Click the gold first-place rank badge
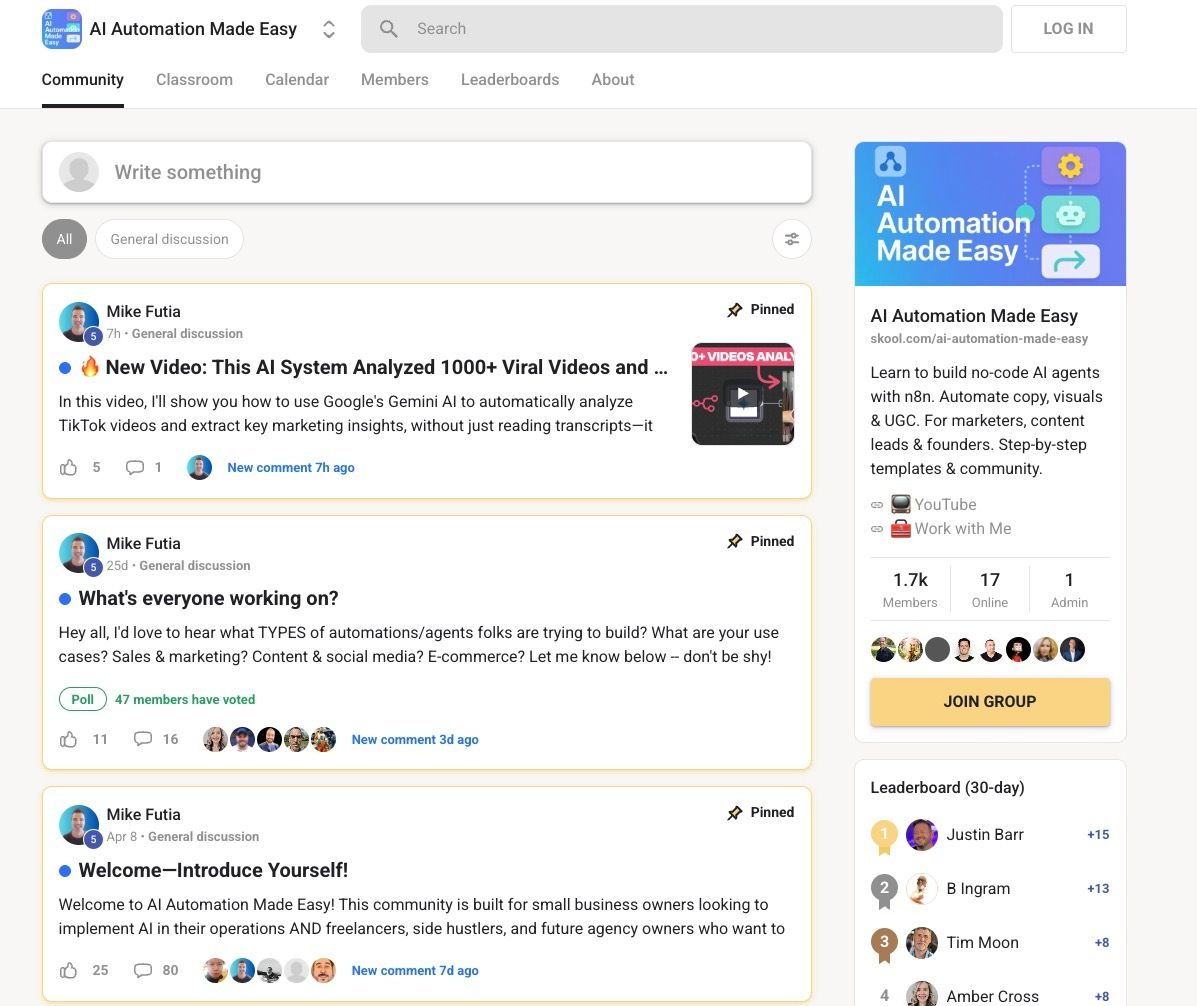 coord(884,837)
